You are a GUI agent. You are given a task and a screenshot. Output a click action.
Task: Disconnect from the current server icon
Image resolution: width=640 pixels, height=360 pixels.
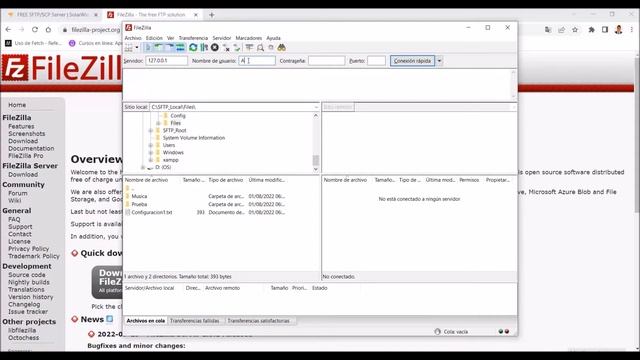226,48
